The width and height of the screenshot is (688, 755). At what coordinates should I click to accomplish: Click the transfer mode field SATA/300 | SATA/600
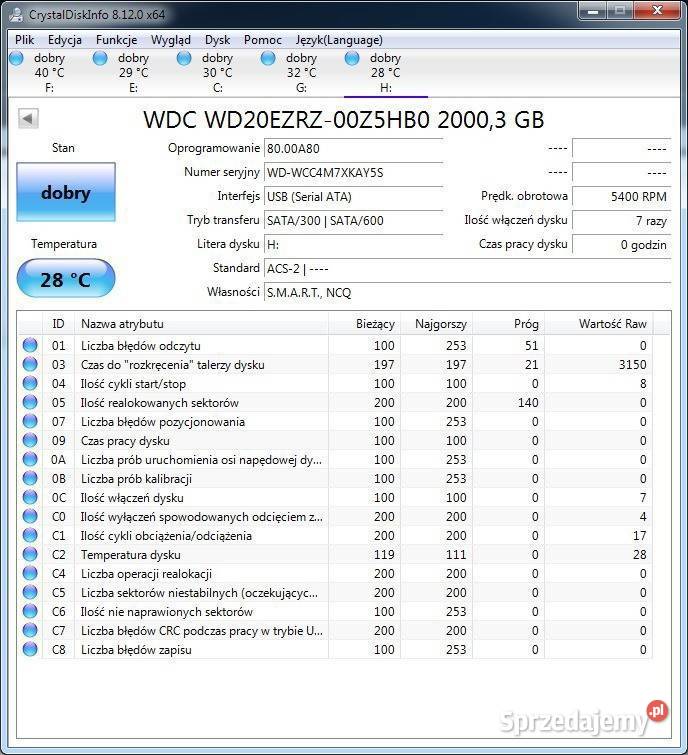coord(354,221)
